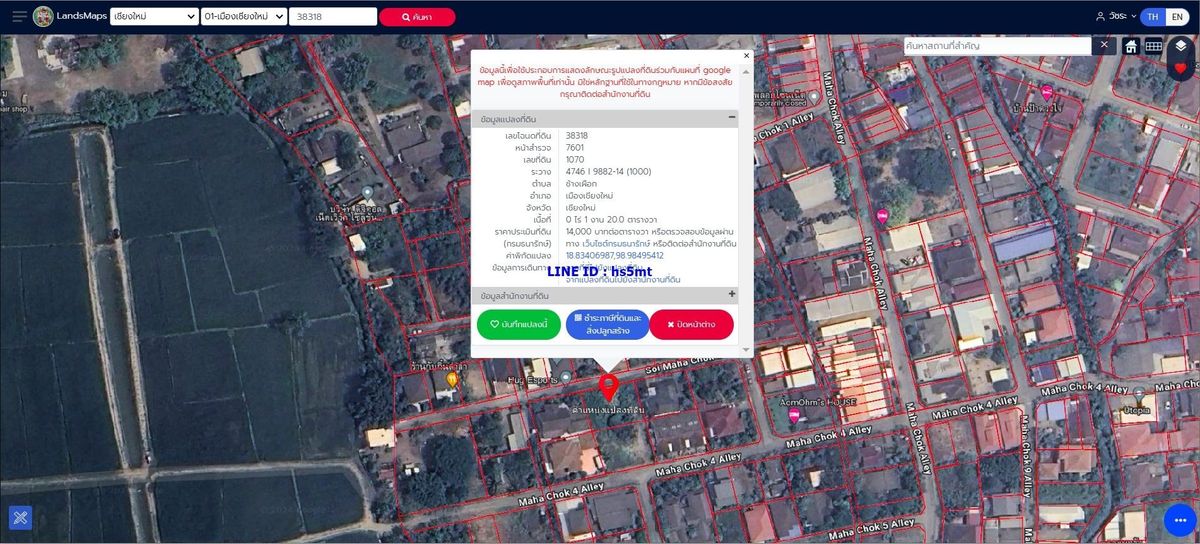Image resolution: width=1200 pixels, height=544 pixels.
Task: Click the green บันทึกแปลงนี้ button
Action: point(518,324)
